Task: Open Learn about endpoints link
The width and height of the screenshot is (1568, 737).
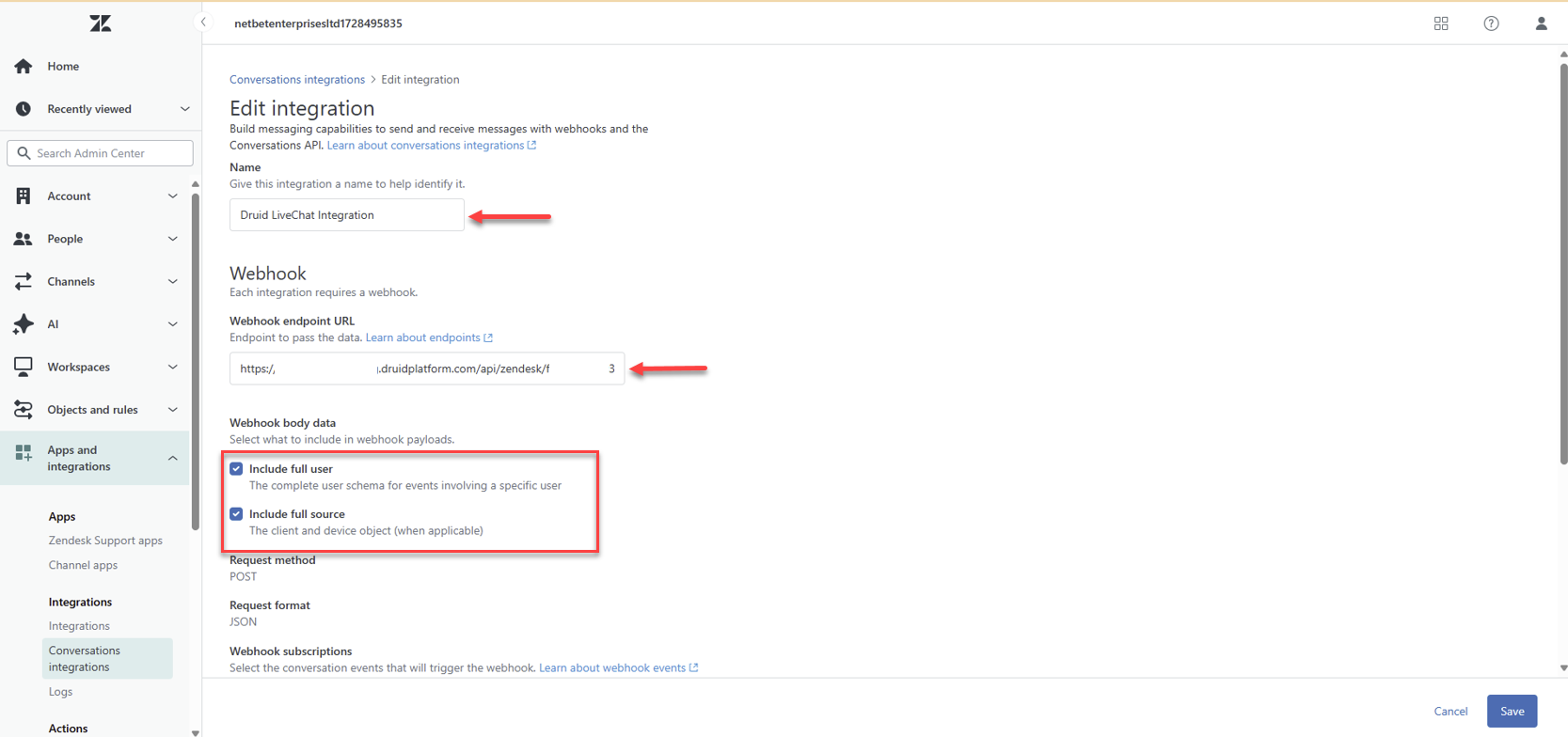Action: pyautogui.click(x=429, y=337)
